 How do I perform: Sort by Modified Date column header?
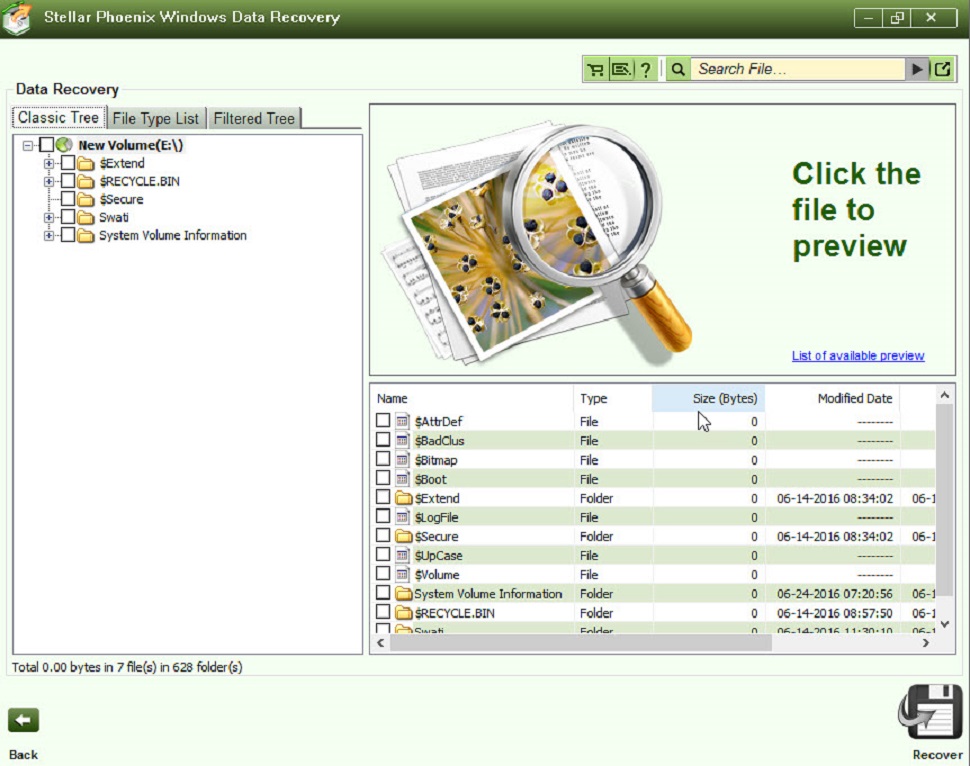tap(833, 398)
